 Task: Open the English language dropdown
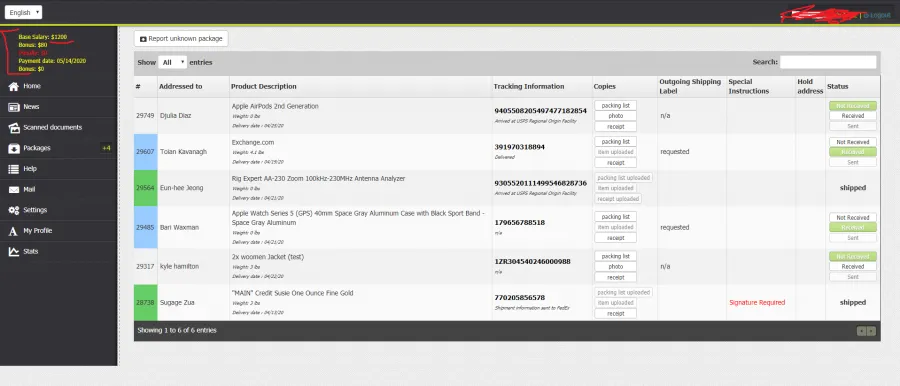(24, 12)
